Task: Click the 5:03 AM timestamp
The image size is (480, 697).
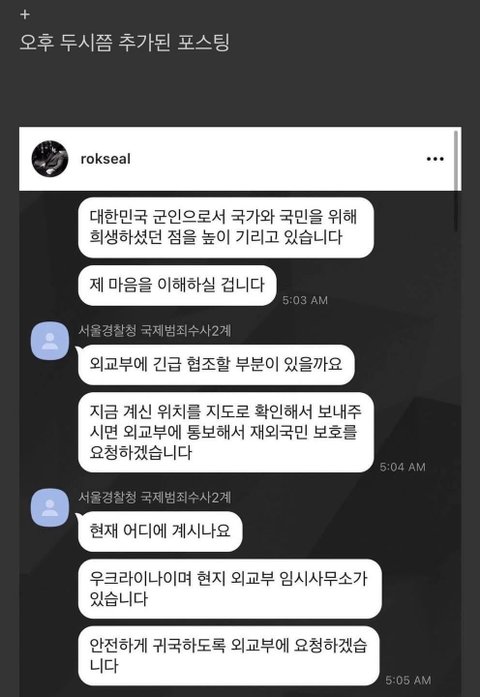Action: (x=305, y=300)
